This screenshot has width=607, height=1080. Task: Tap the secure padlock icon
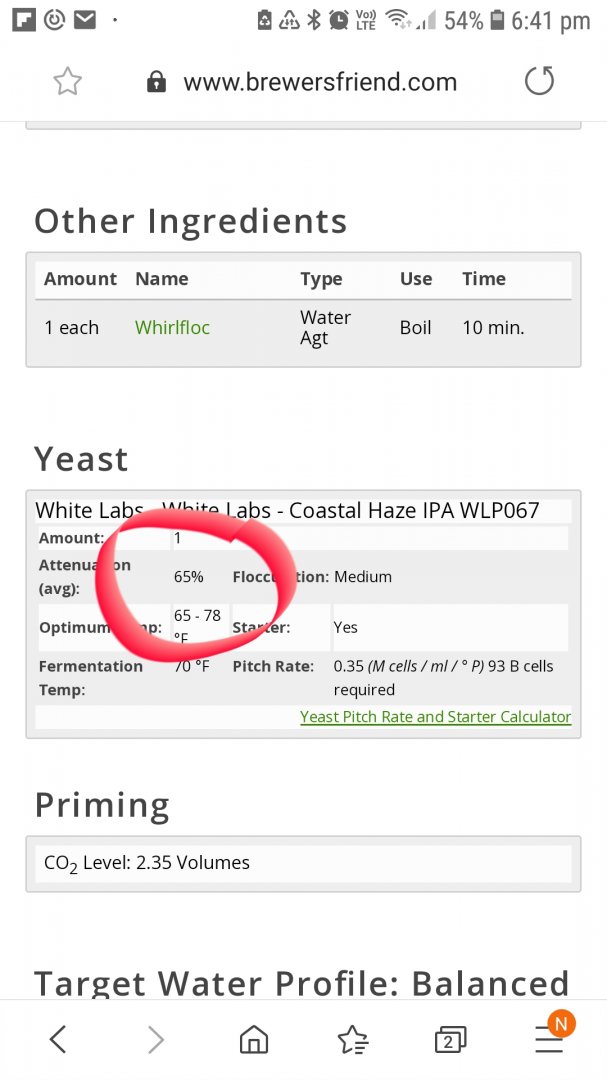156,82
